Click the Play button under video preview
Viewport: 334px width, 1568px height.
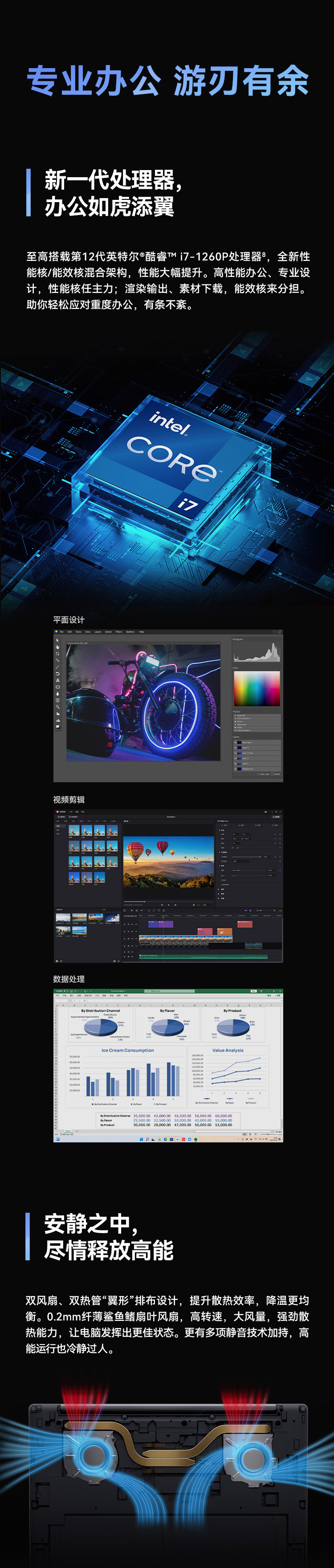click(169, 905)
